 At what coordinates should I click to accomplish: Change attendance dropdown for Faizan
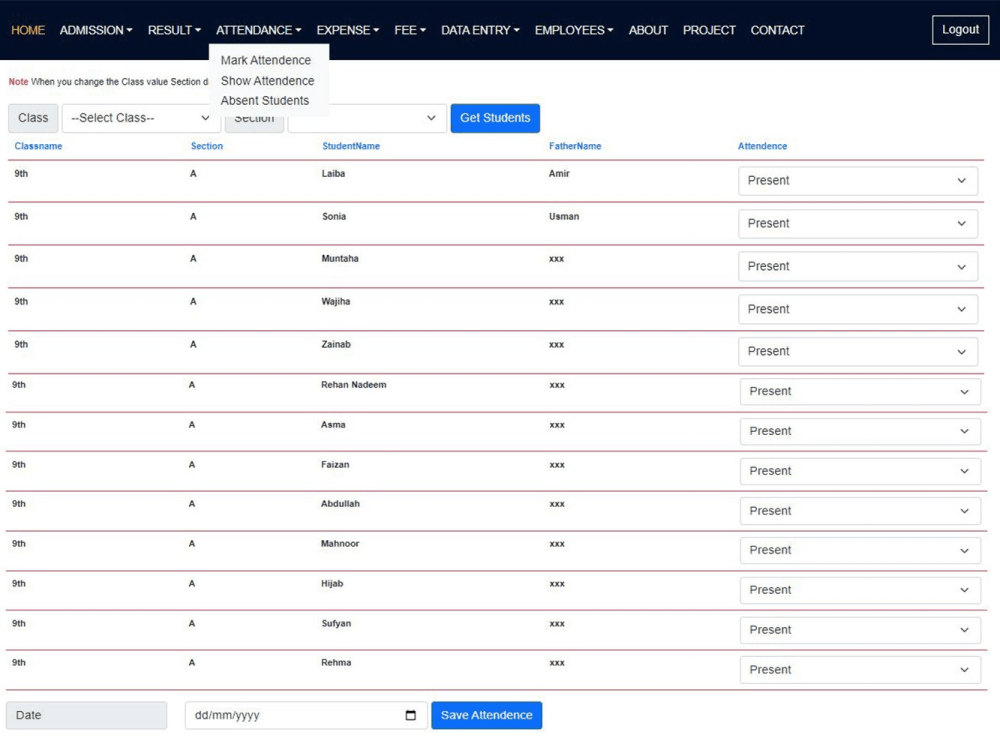860,471
